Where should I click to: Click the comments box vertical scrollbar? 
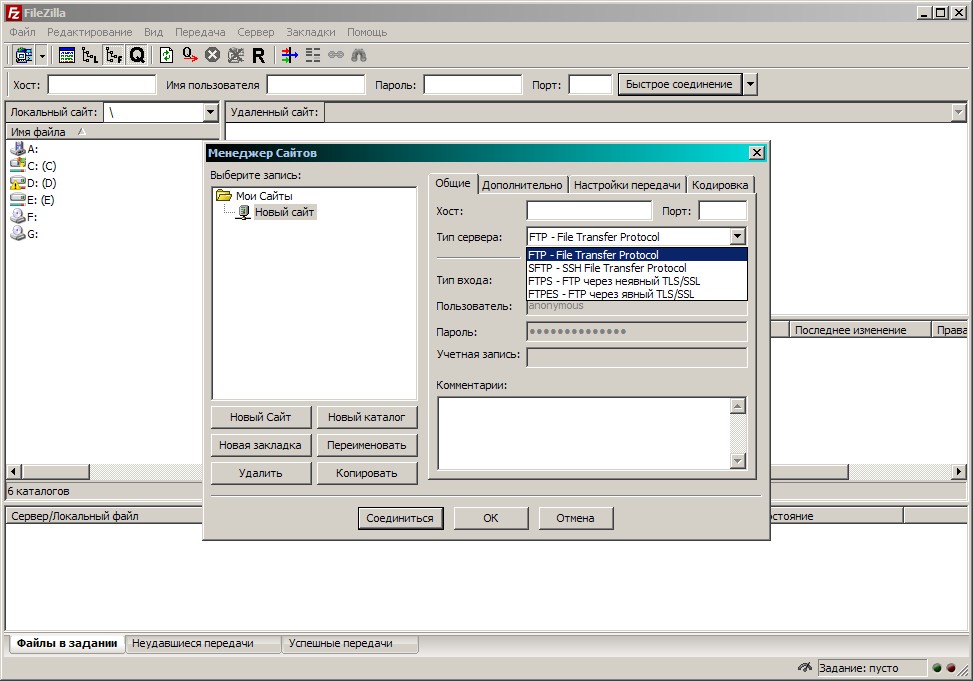coord(738,433)
